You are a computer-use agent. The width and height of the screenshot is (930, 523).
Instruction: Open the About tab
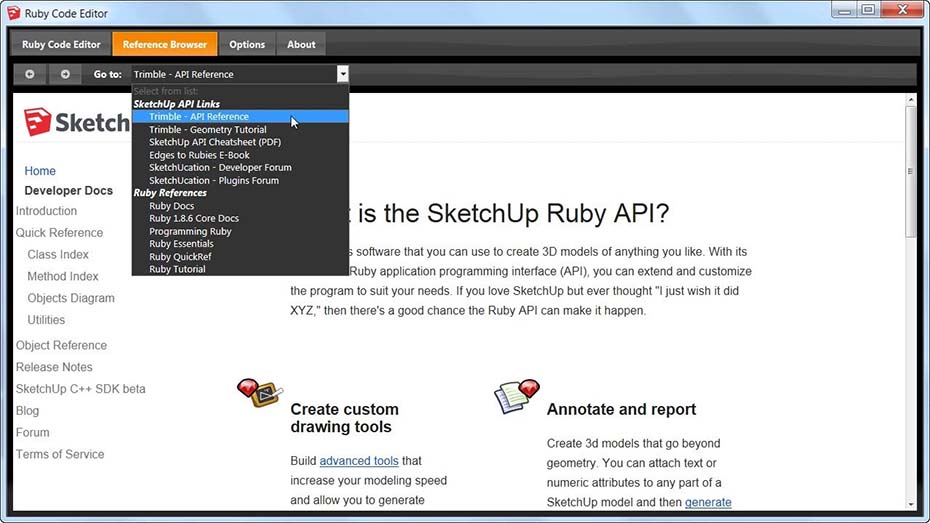[301, 44]
